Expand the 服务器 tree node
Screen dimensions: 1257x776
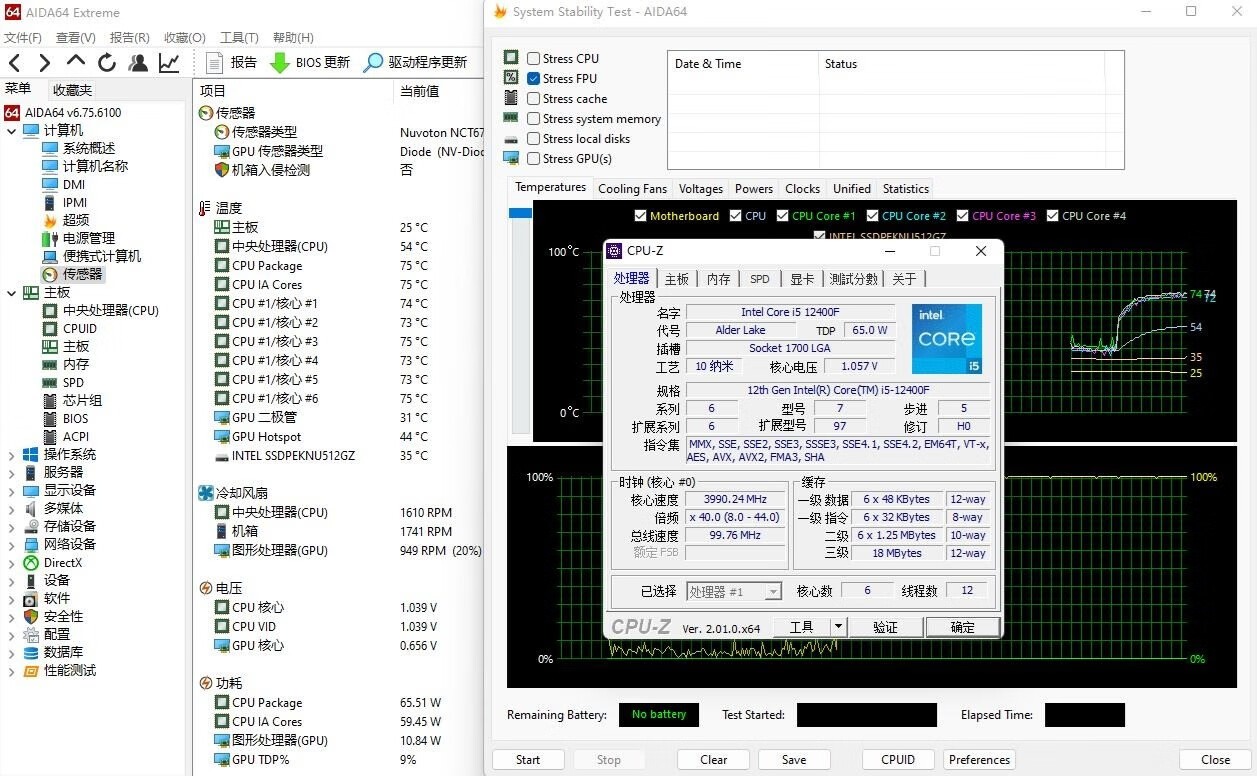pos(12,472)
